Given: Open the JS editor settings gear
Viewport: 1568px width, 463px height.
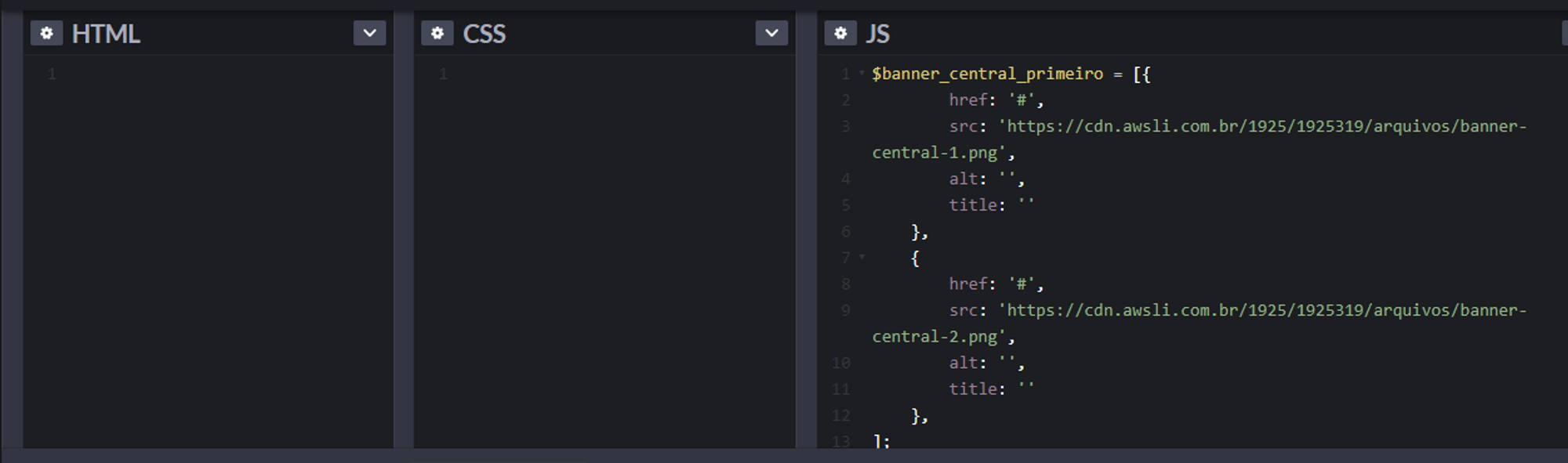Looking at the screenshot, I should point(840,34).
